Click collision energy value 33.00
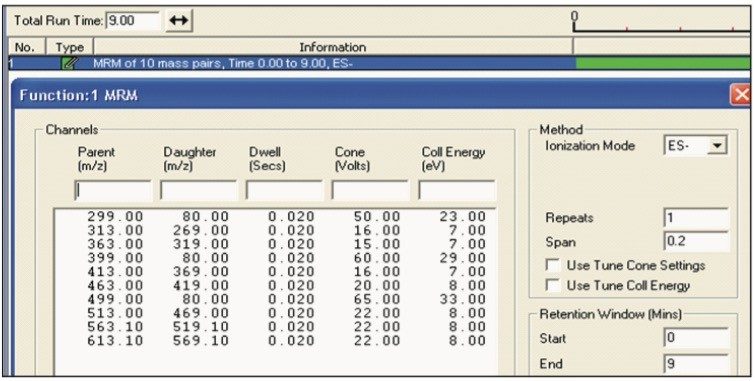Image resolution: width=755 pixels, height=381 pixels. pos(463,300)
